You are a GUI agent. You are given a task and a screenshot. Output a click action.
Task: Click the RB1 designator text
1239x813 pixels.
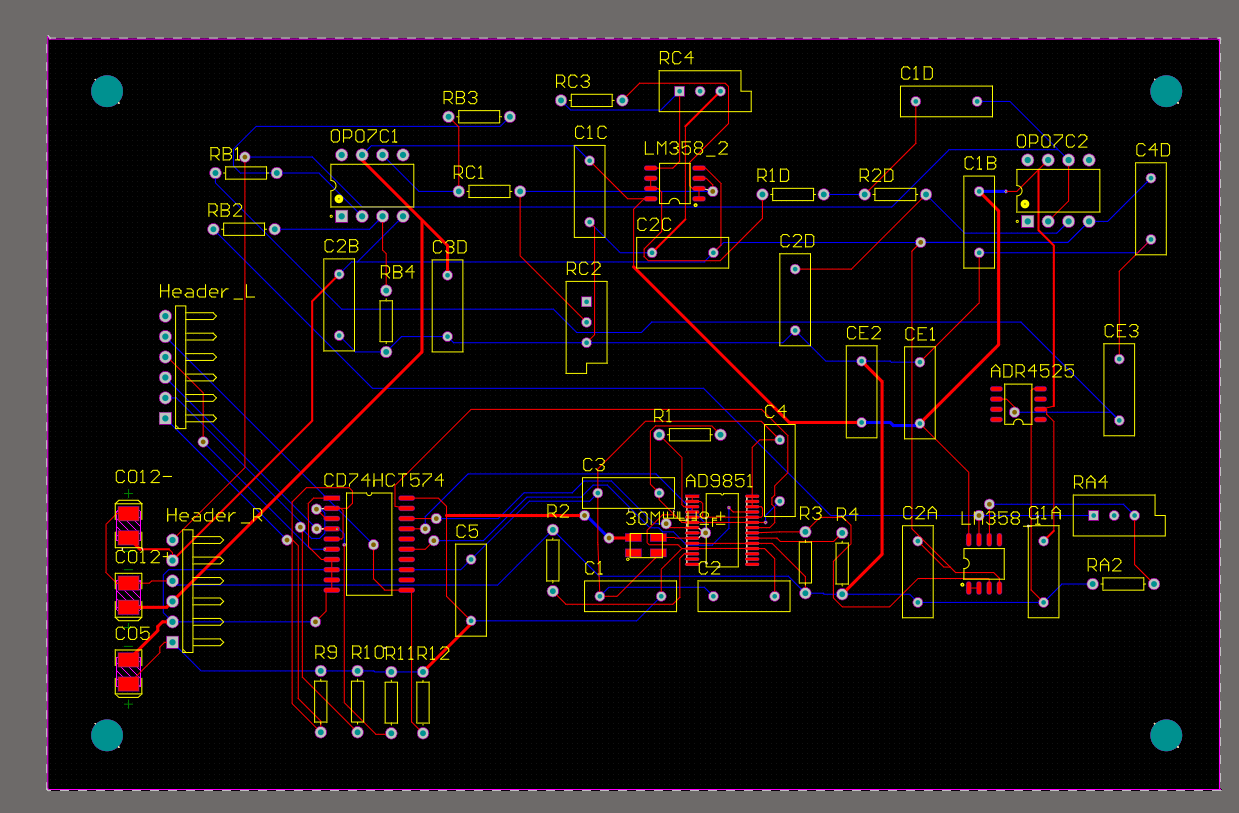pos(226,154)
